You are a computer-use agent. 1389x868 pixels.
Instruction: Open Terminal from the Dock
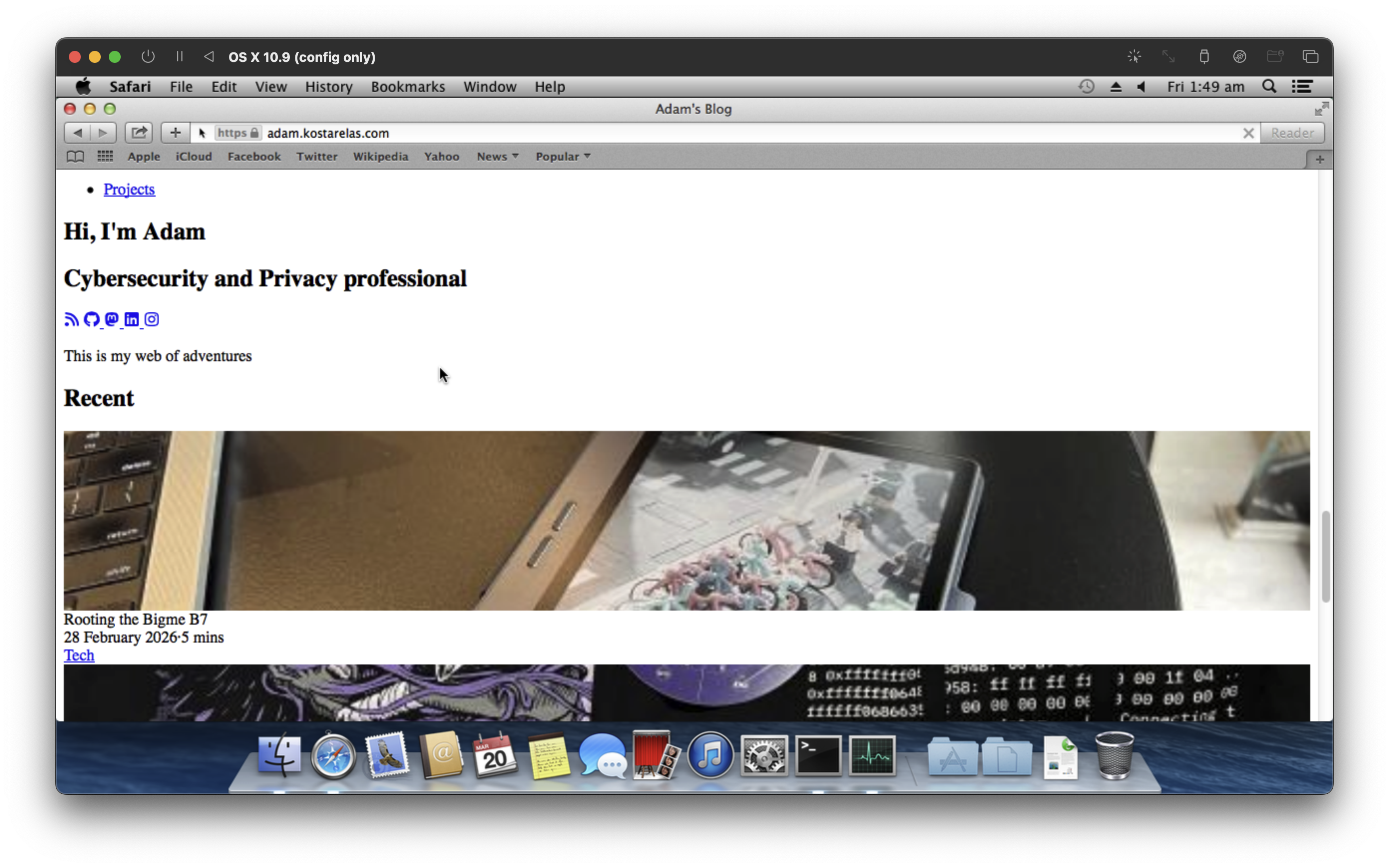tap(817, 756)
